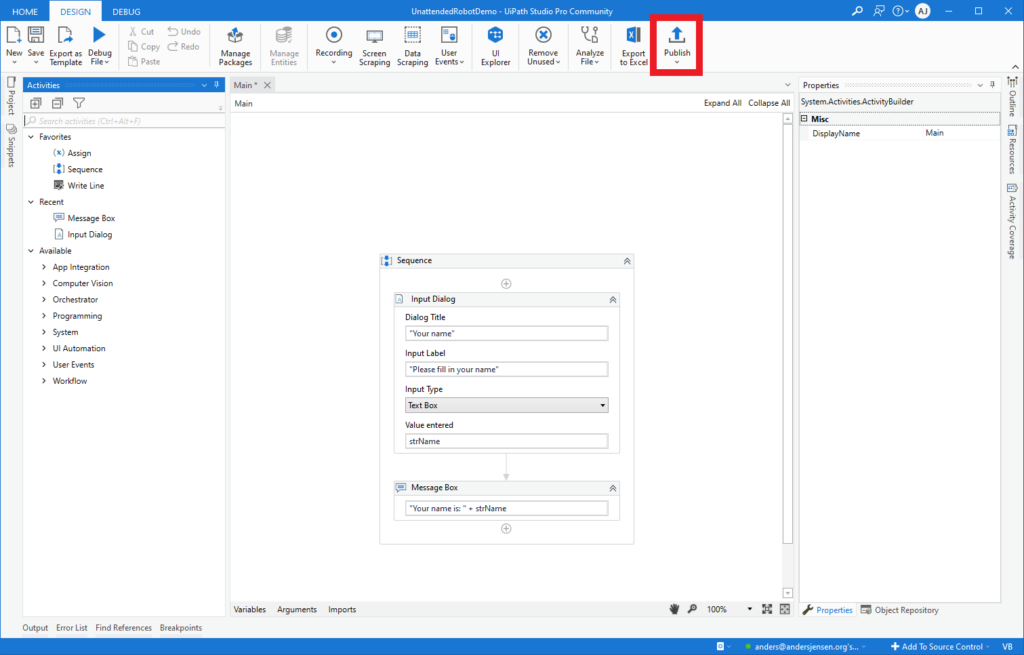
Task: Open the Output panel
Action: point(35,628)
